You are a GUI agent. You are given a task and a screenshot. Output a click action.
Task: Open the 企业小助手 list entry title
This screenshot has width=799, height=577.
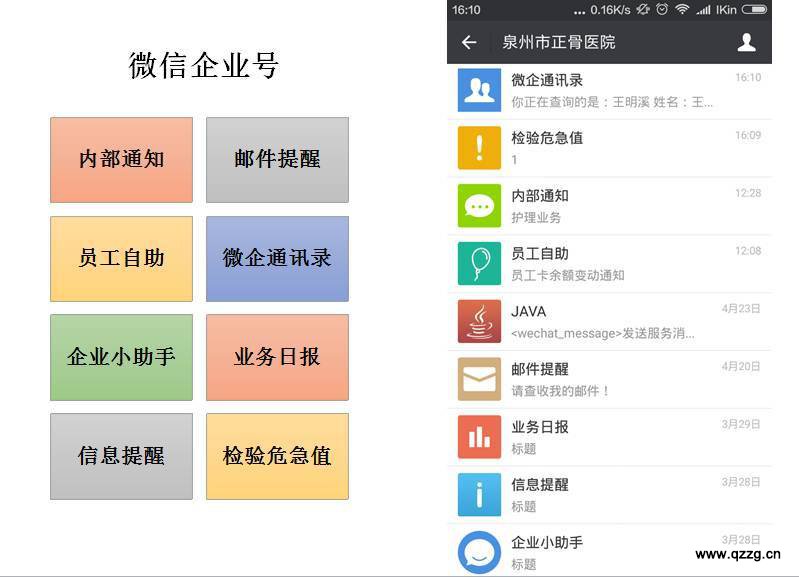(x=547, y=542)
